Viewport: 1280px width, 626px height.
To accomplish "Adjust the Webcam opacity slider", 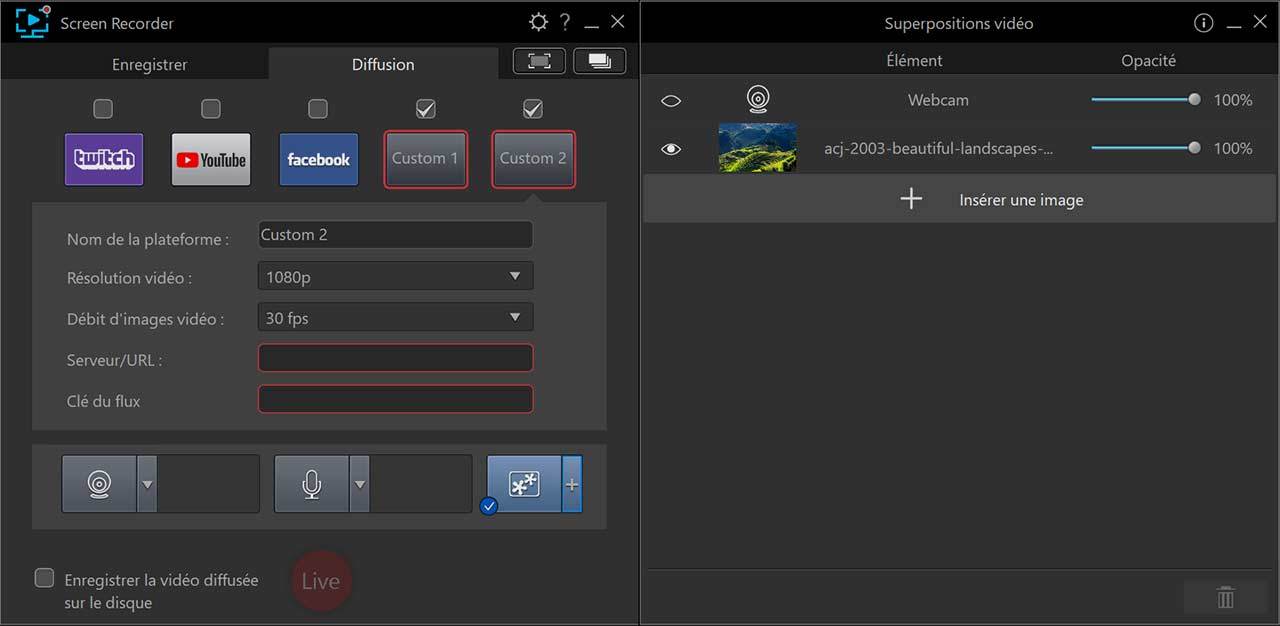I will (x=1146, y=100).
